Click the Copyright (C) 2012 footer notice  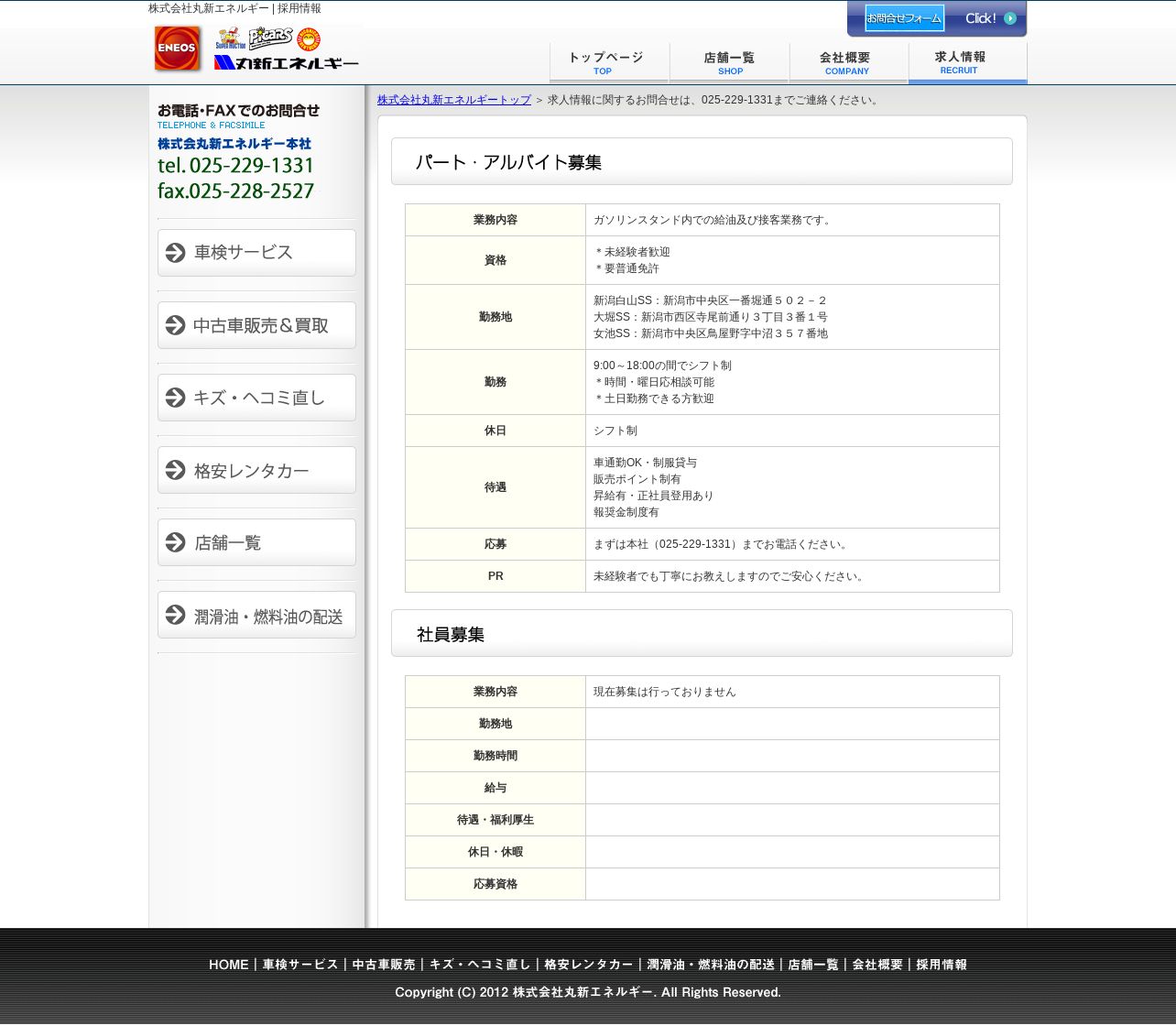point(588,992)
